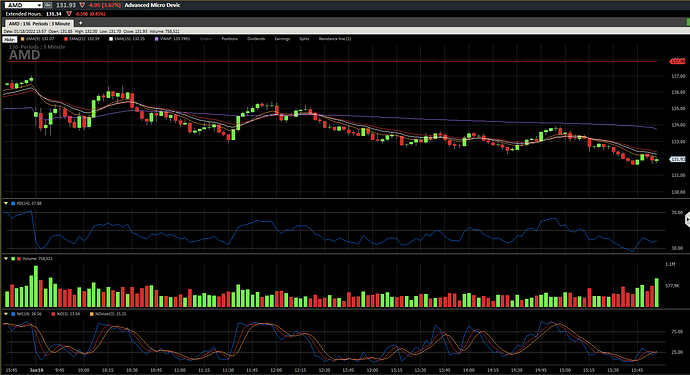Click the red EMA(21) legend square
Viewport: 690px width, 375px height.
point(66,39)
